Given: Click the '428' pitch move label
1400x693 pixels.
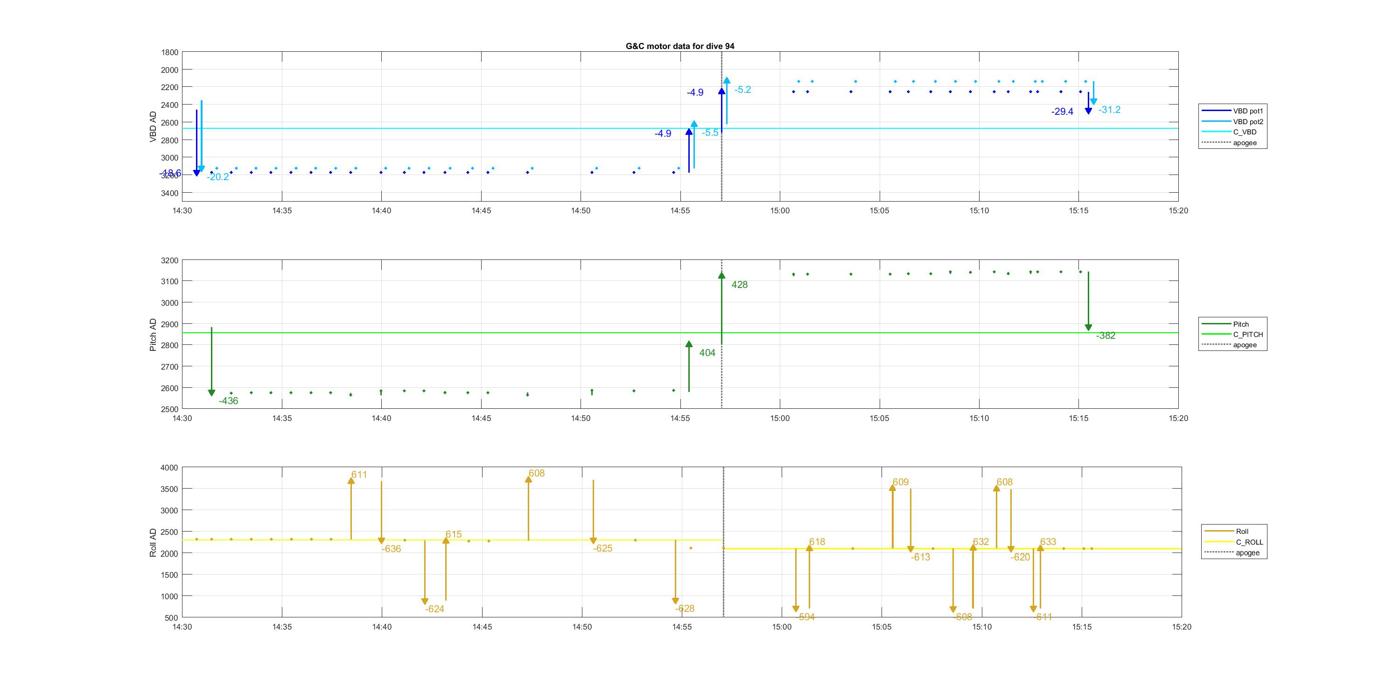Looking at the screenshot, I should [x=739, y=285].
